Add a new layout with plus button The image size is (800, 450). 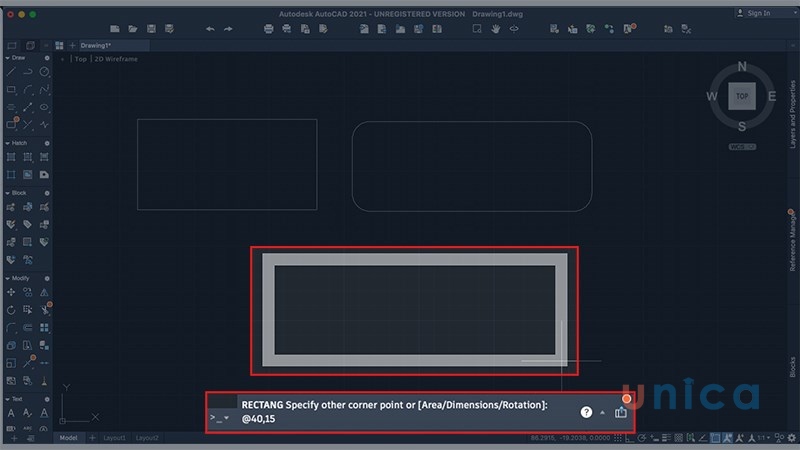pos(92,438)
